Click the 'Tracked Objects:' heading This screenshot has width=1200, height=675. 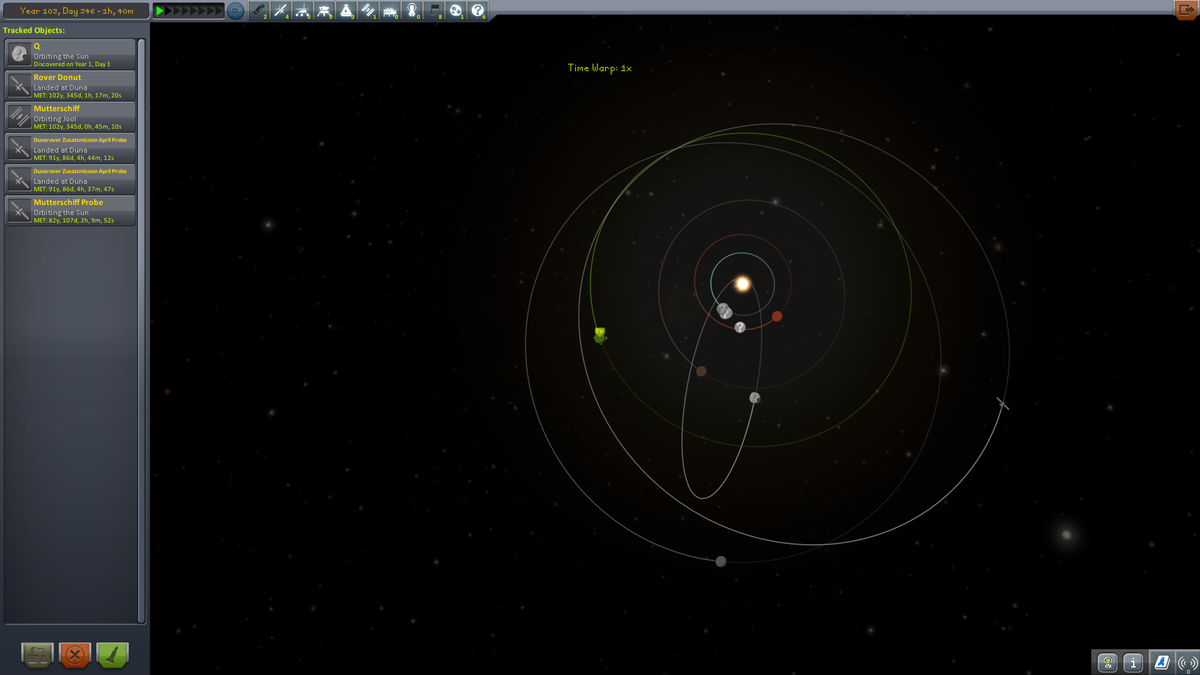coord(35,30)
